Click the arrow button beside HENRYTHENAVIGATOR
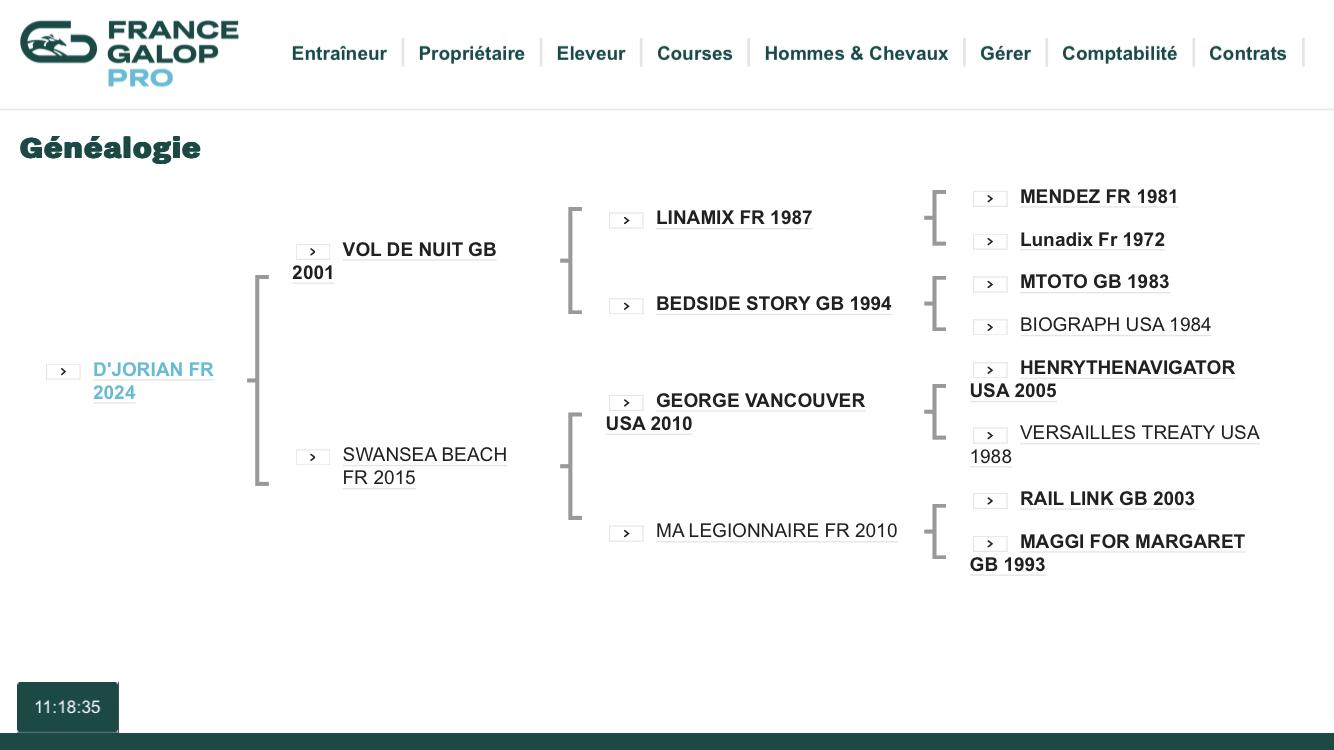 tap(990, 370)
